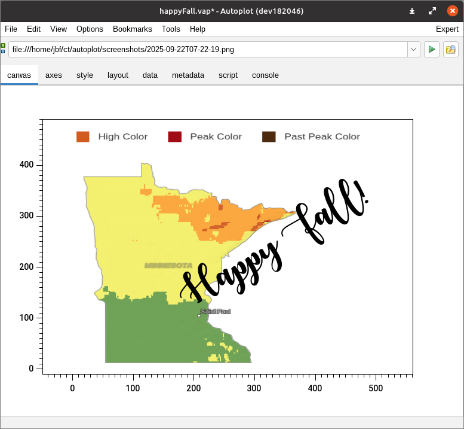Open the View menu
The image size is (464, 429).
point(59,29)
